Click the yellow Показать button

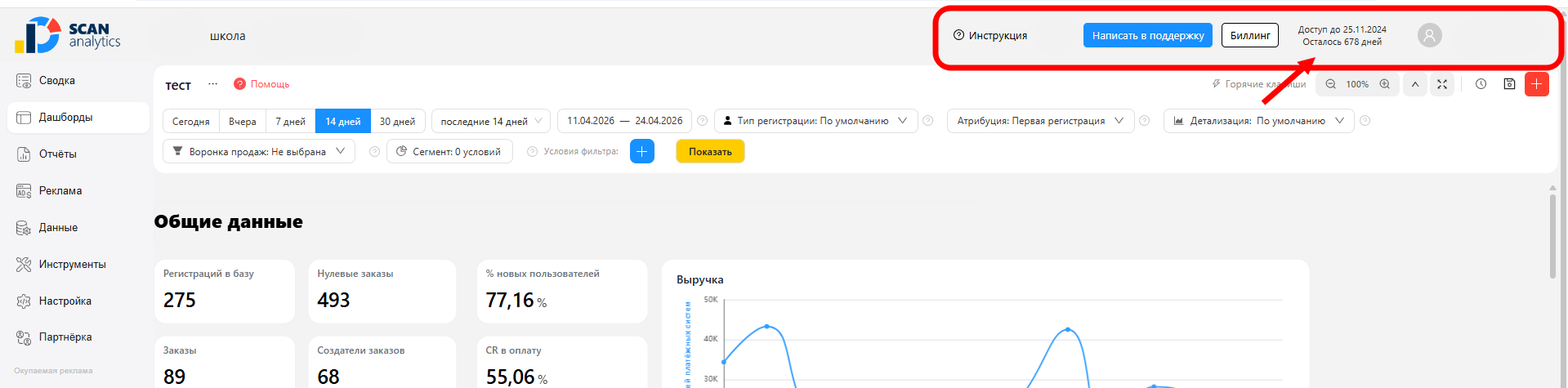710,152
